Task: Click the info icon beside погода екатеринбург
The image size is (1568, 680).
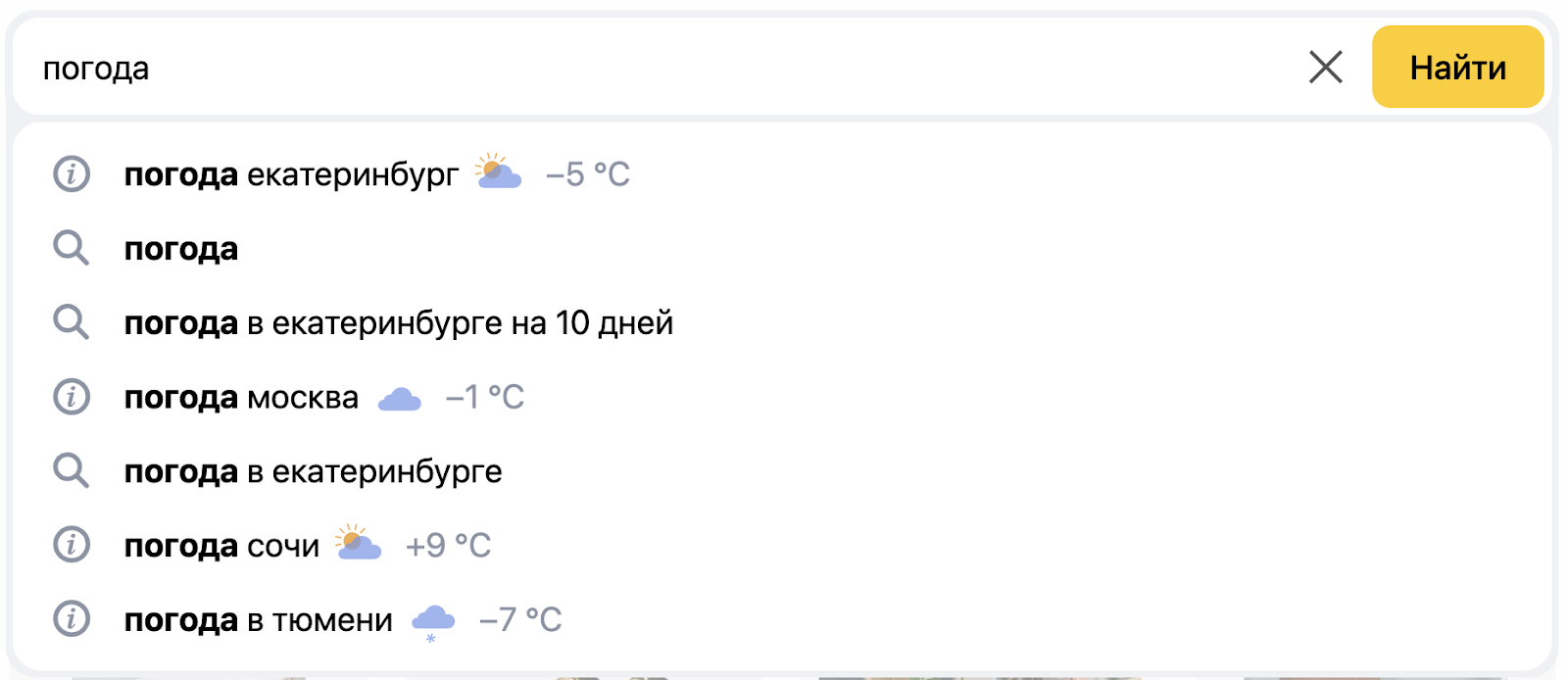Action: pos(71,174)
